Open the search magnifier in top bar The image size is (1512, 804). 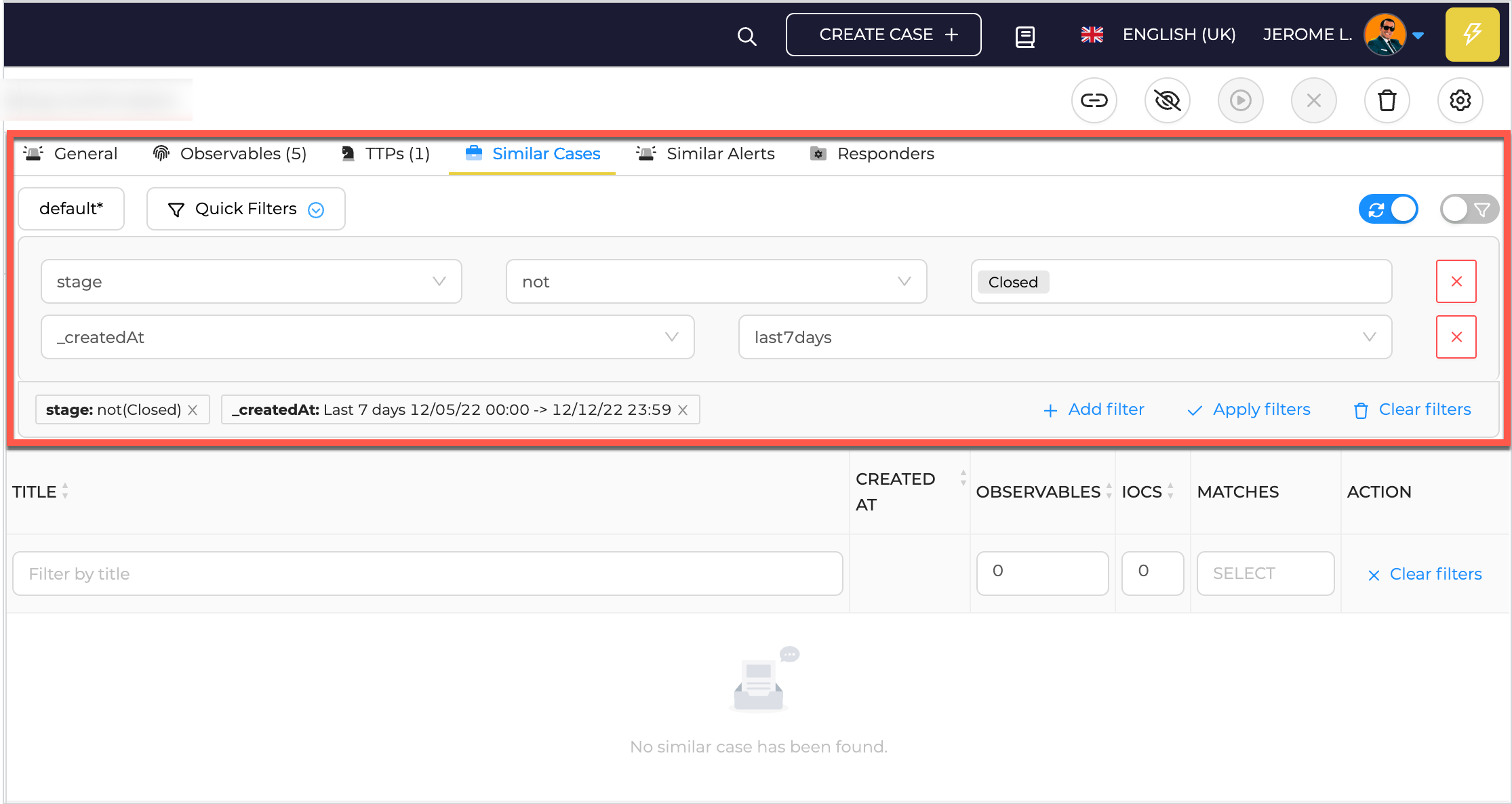tap(747, 36)
